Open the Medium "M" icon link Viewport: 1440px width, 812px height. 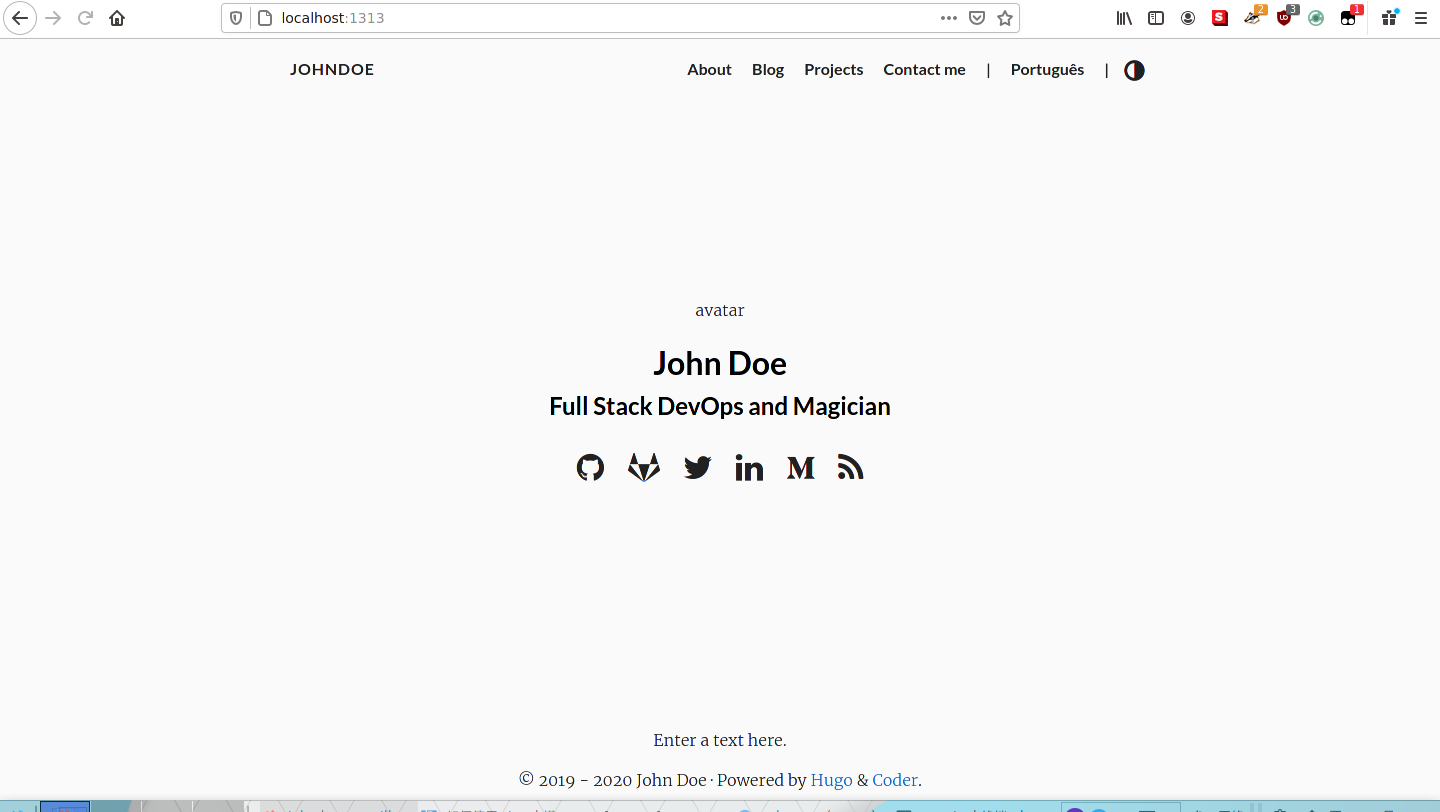800,467
